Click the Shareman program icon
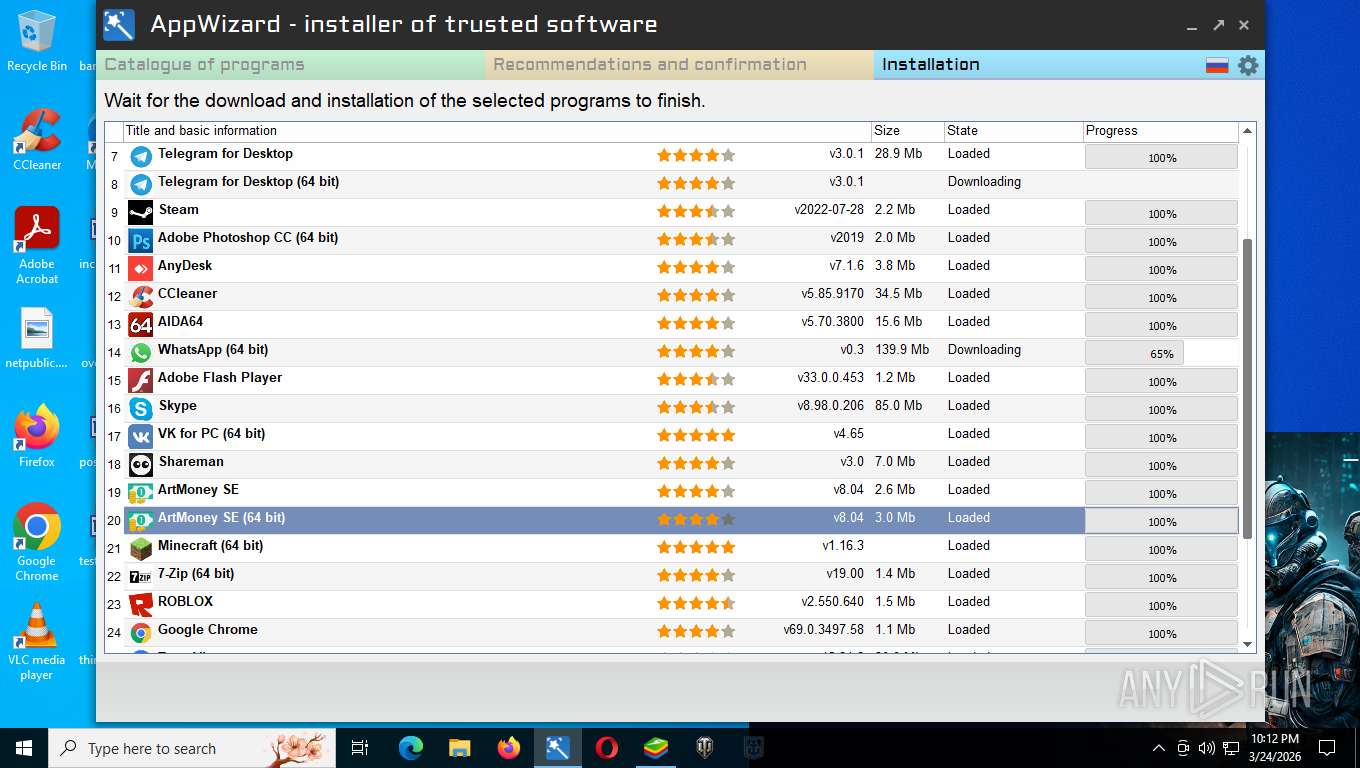This screenshot has height=768, width=1360. click(141, 464)
